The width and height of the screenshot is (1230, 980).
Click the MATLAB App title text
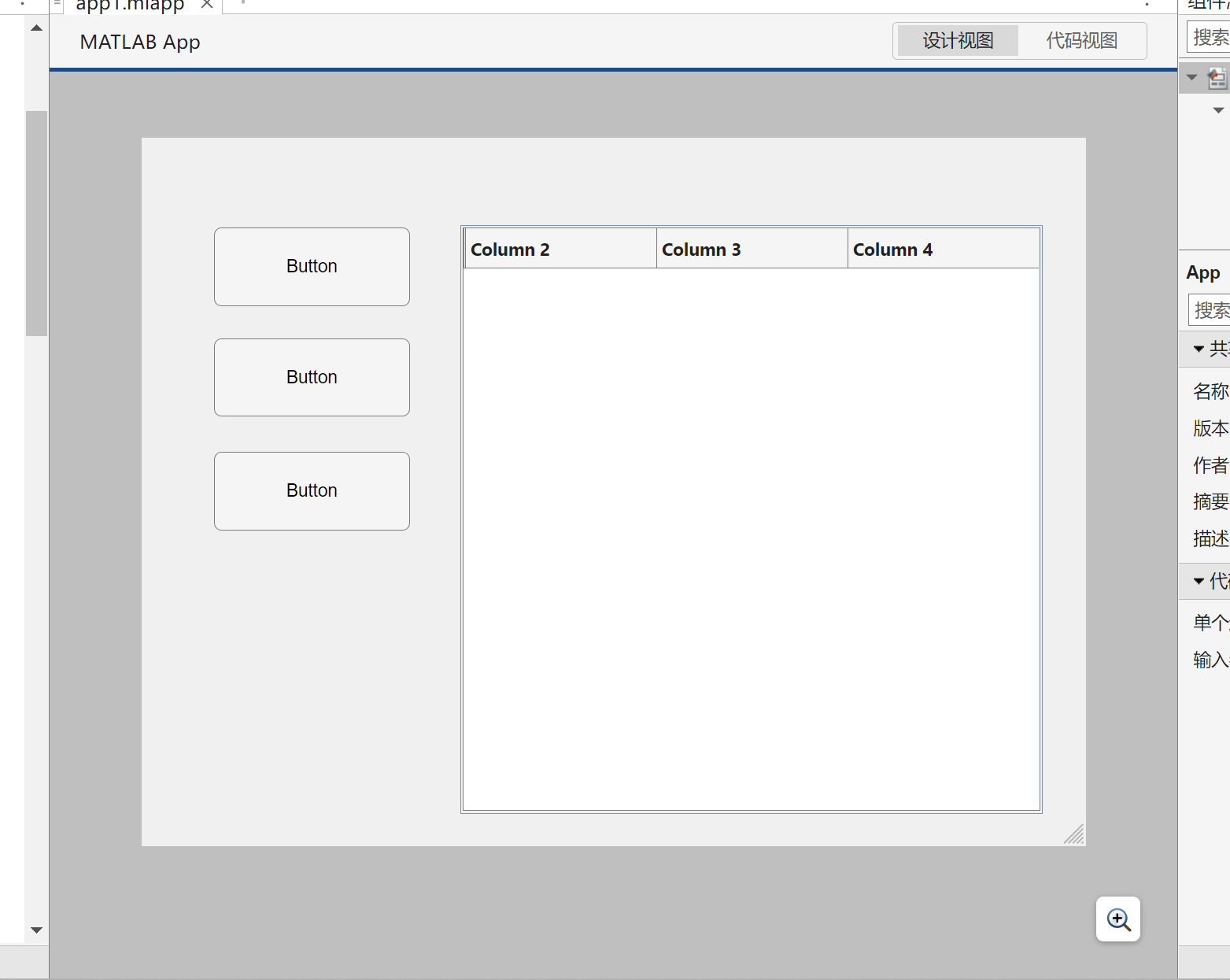(140, 42)
